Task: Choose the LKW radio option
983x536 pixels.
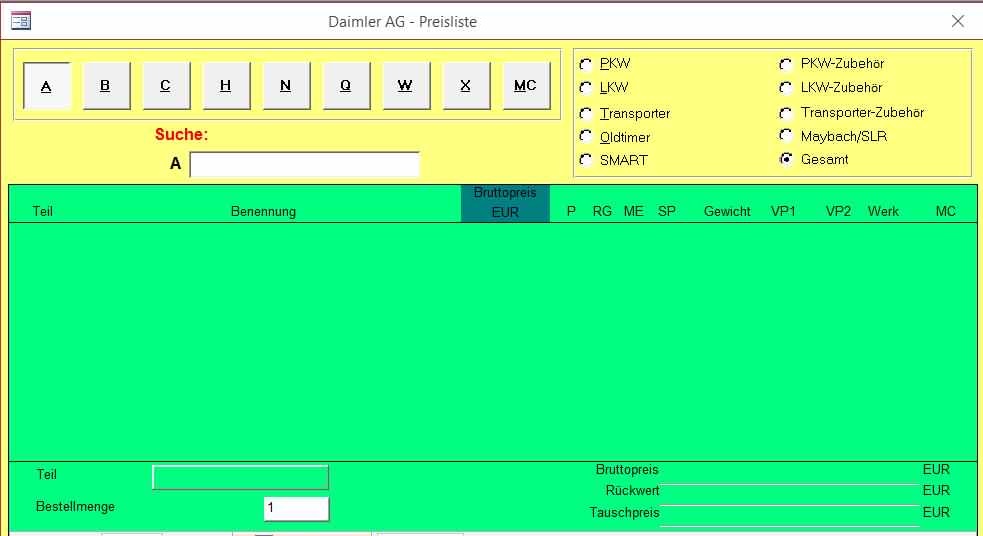Action: (x=586, y=88)
